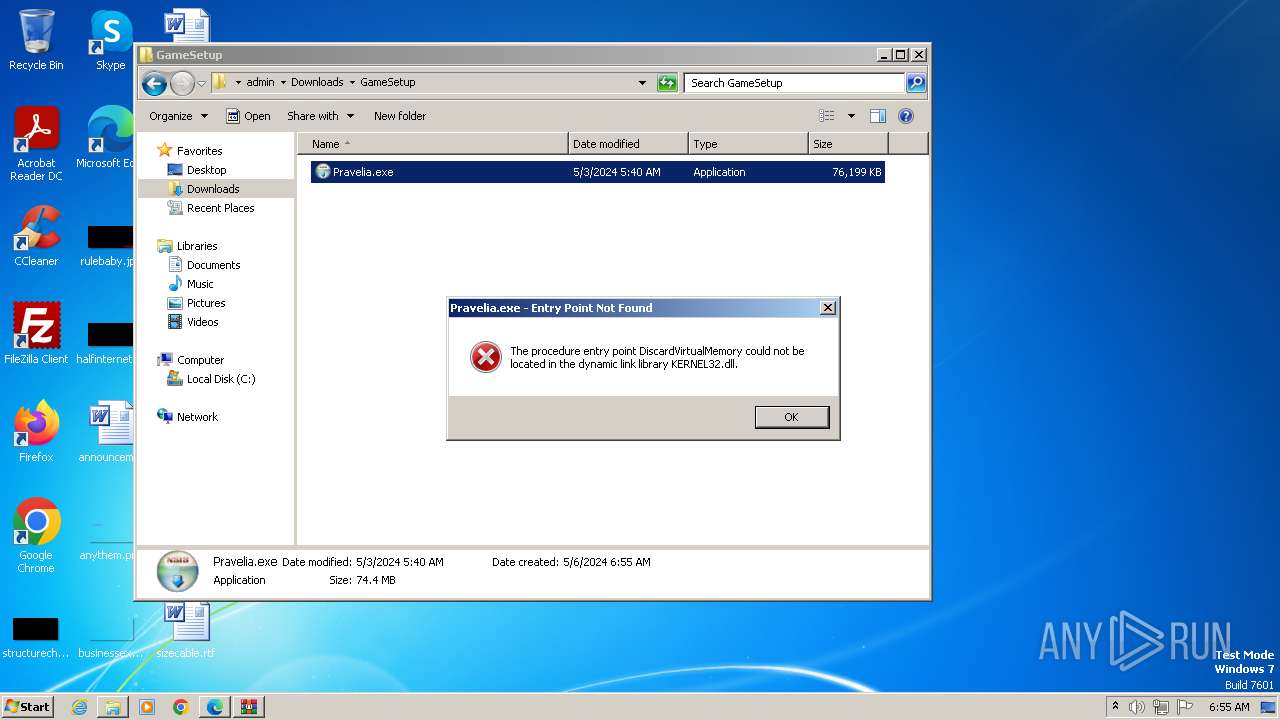Sort by Date modified column header
This screenshot has height=720, width=1280.
click(628, 144)
